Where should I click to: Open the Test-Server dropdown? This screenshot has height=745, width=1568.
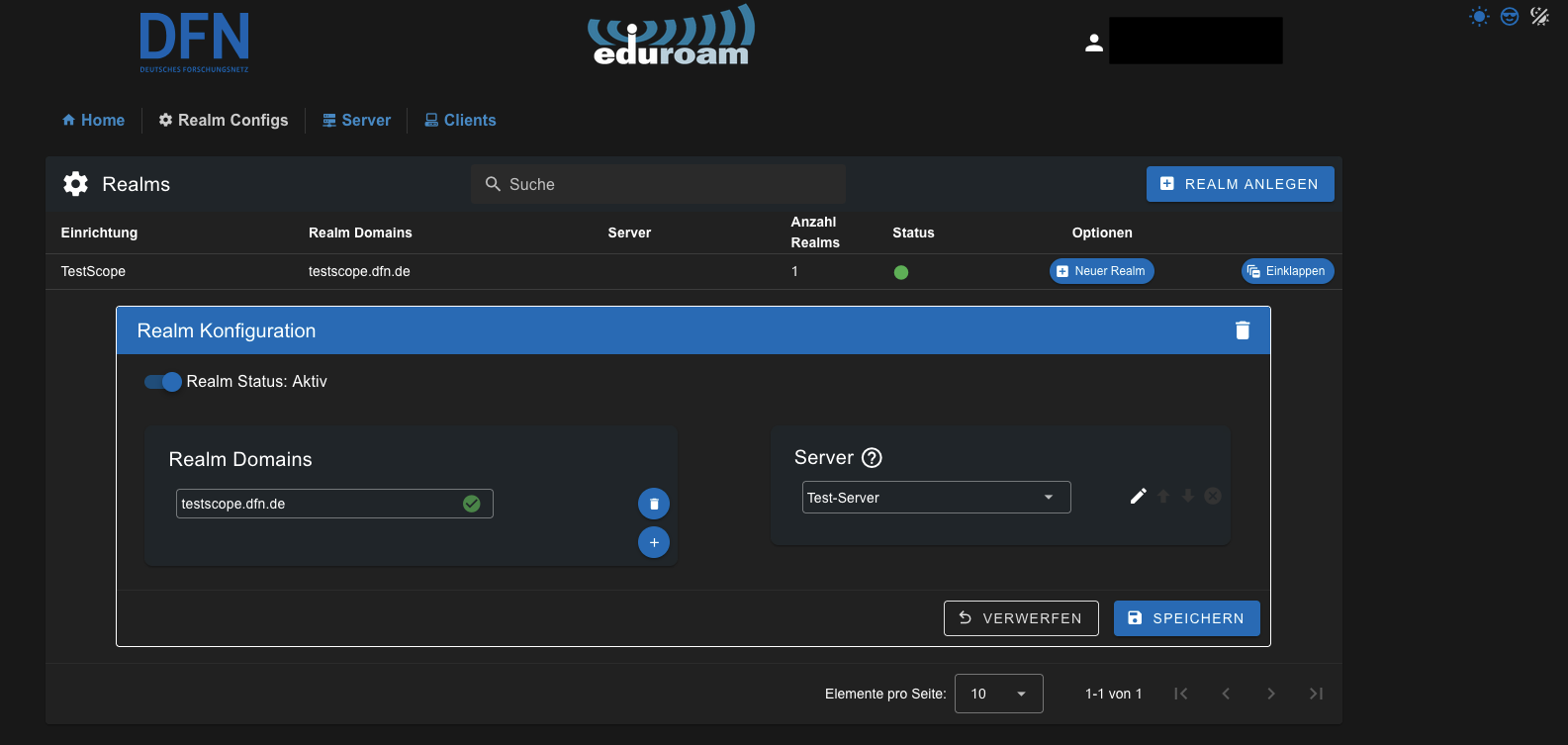(935, 498)
